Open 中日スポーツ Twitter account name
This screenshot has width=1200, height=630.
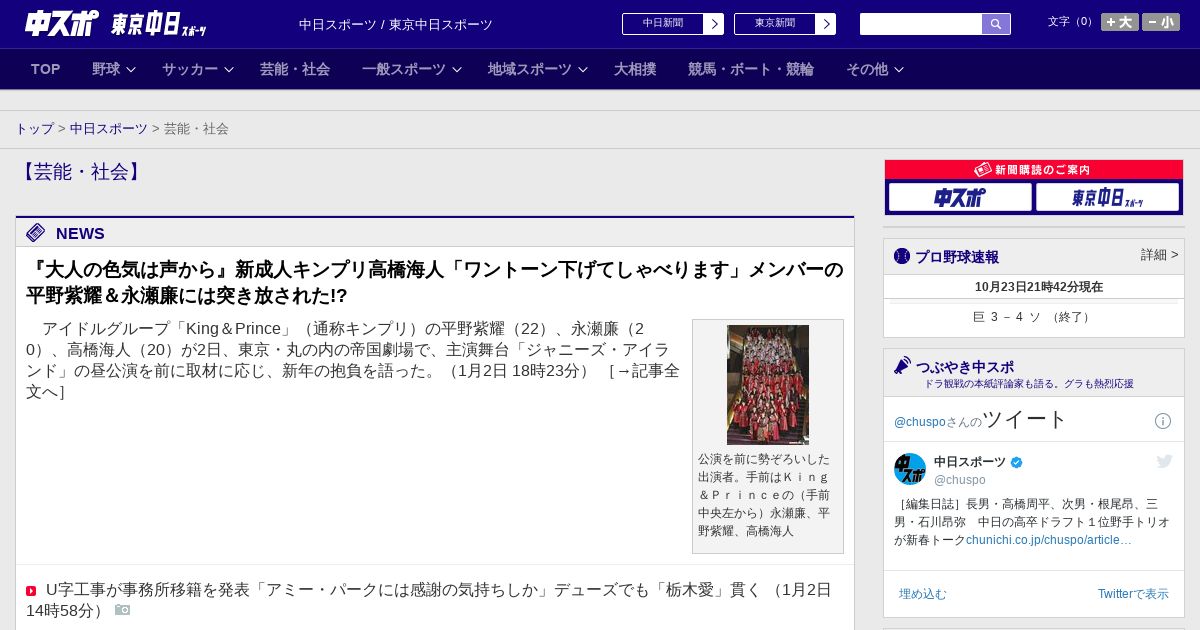click(x=970, y=462)
